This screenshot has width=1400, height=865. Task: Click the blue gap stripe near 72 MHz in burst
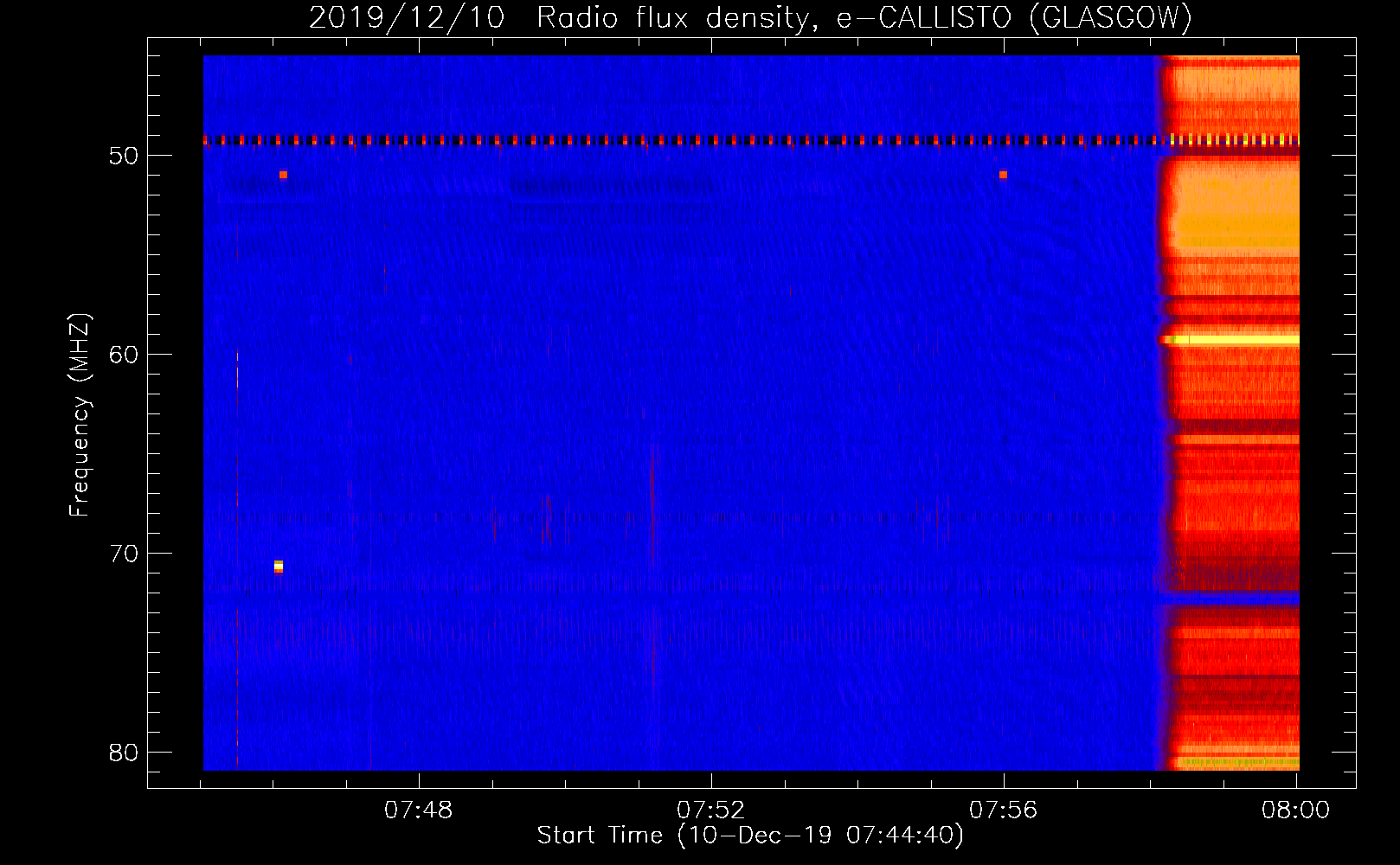point(1230,598)
